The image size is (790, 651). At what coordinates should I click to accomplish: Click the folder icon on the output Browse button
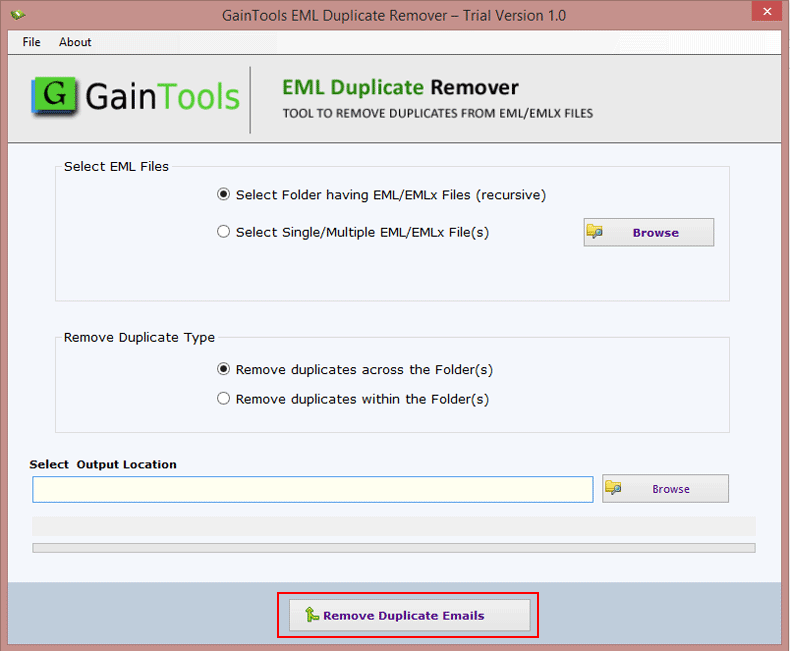(613, 488)
